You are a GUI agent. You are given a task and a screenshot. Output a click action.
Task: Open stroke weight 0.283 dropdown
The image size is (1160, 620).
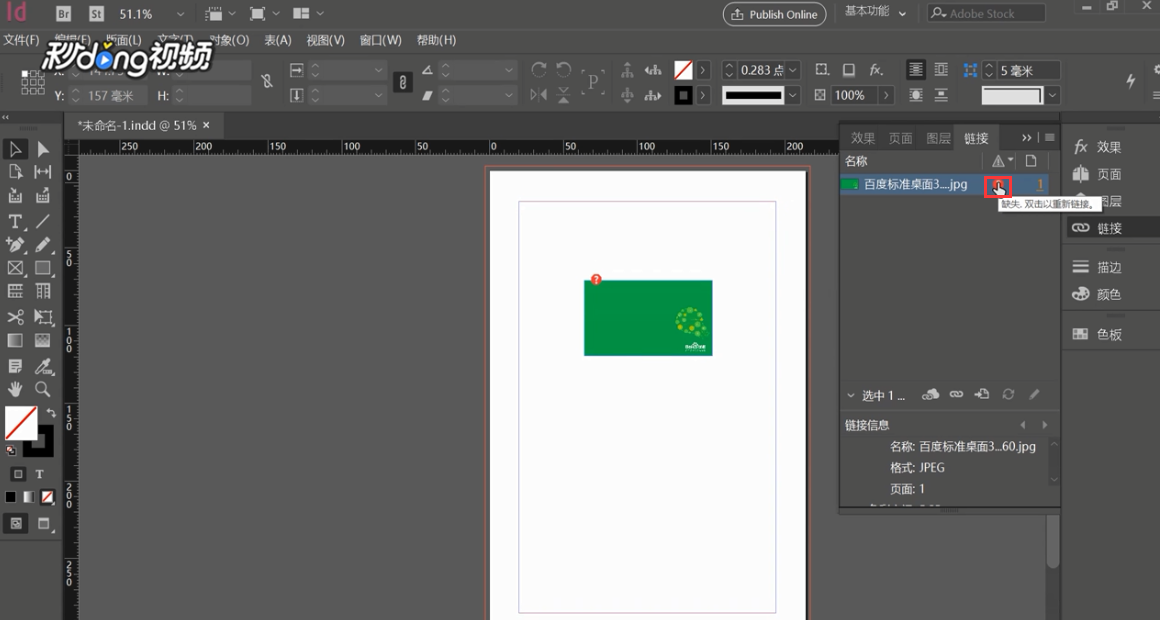[x=793, y=70]
